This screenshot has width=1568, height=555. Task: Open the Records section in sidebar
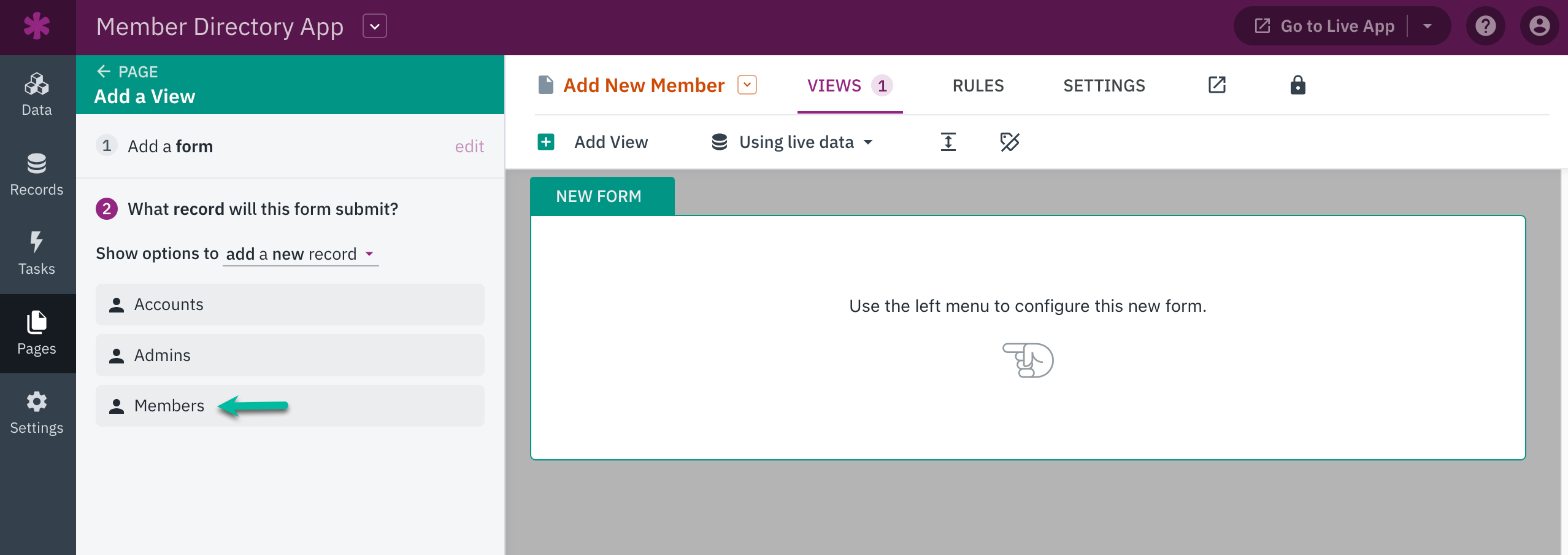tap(37, 174)
